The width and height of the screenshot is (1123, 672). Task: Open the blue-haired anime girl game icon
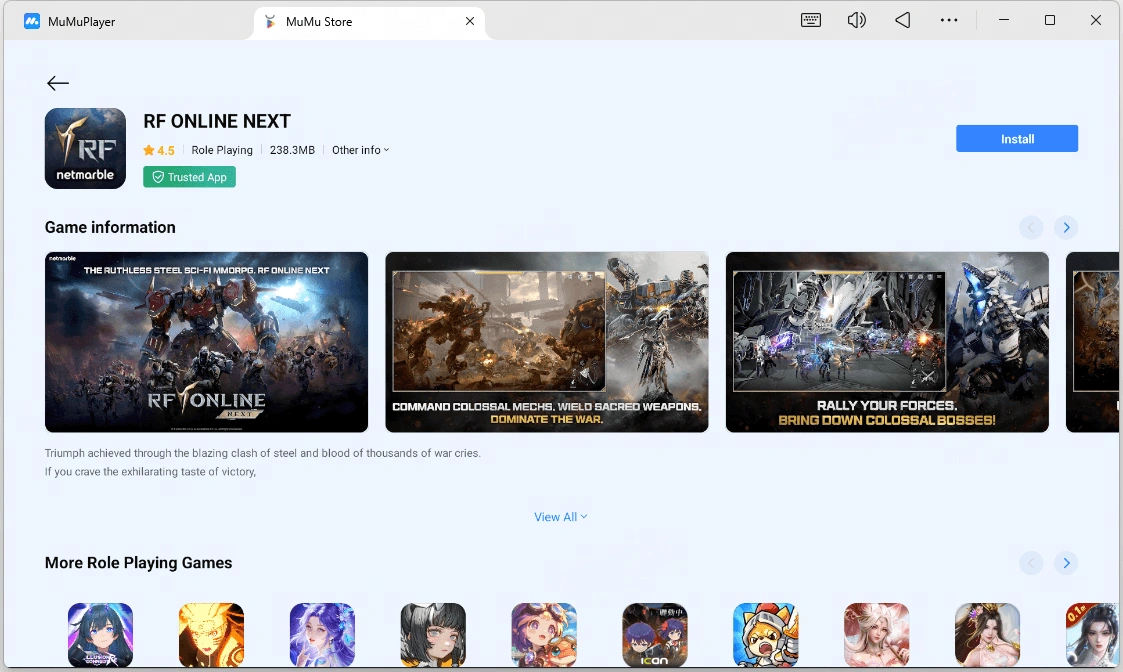100,635
